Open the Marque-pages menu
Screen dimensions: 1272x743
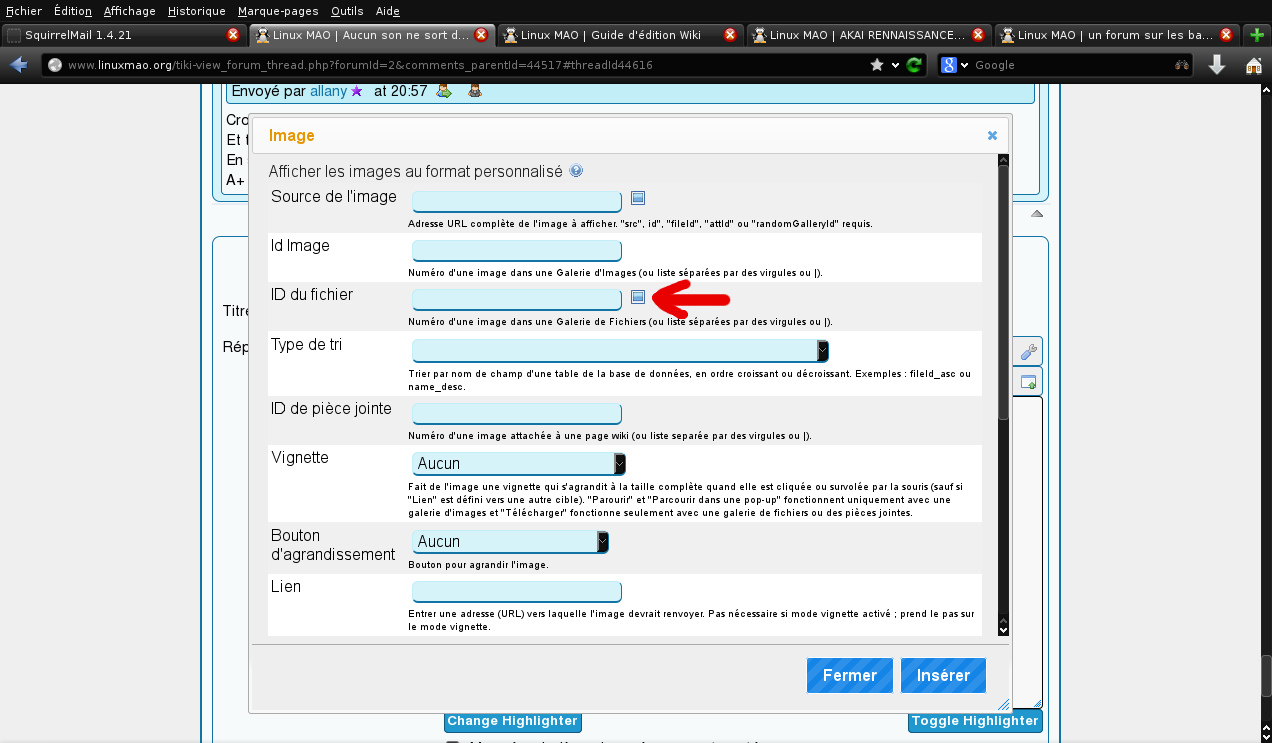tap(278, 11)
